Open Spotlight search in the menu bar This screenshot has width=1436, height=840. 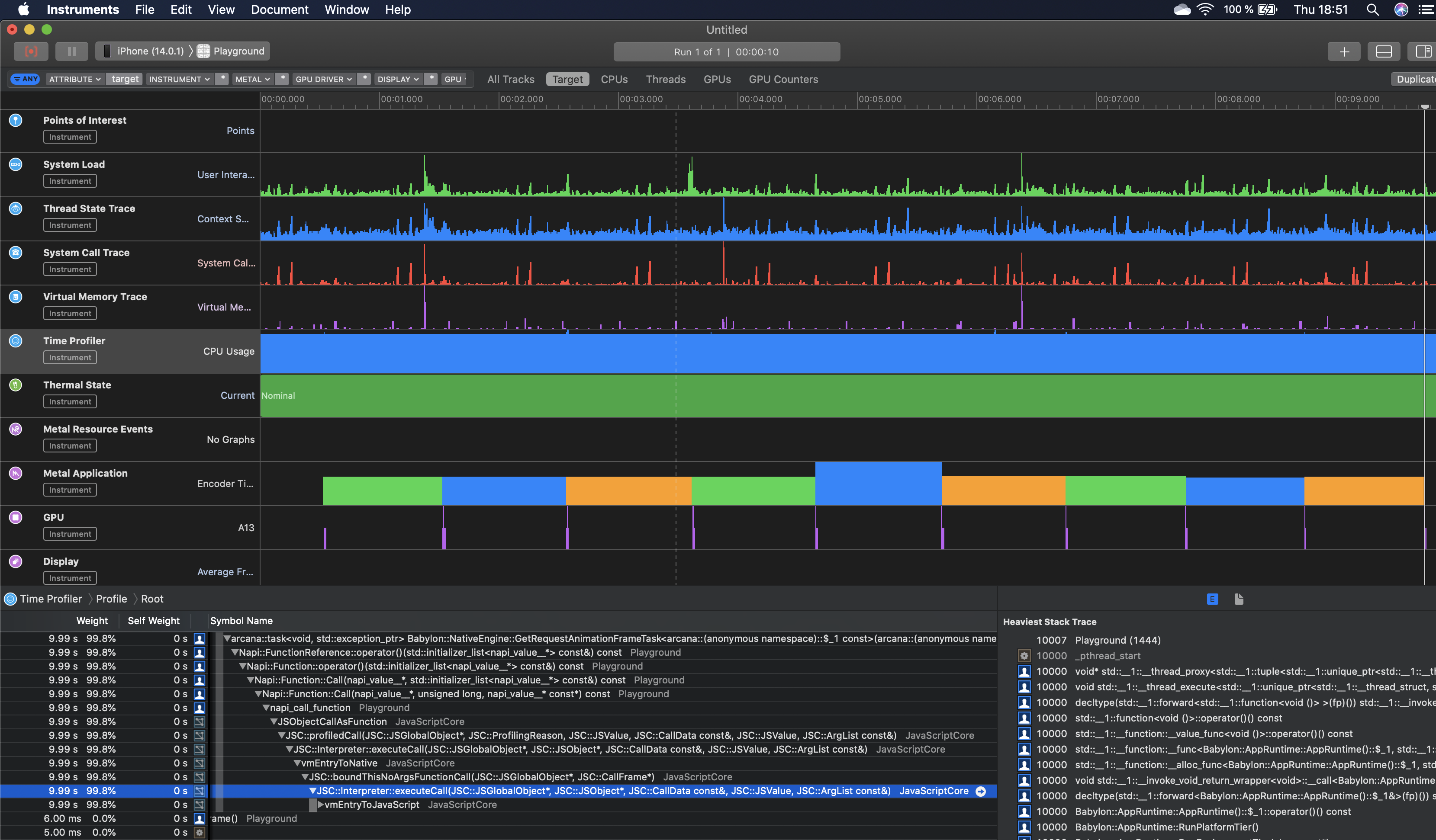(1372, 10)
